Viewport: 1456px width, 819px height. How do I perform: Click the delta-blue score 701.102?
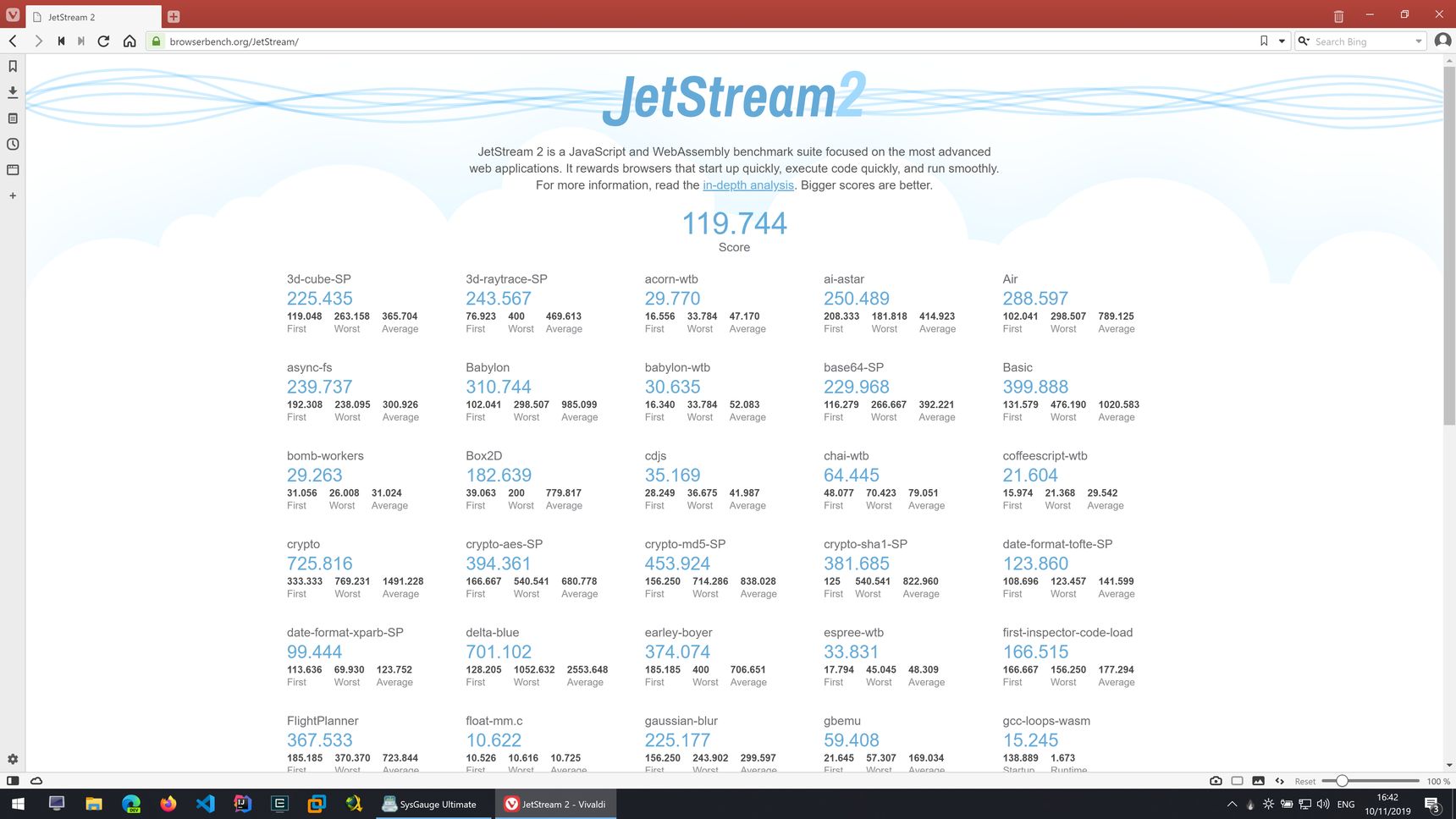tap(499, 652)
